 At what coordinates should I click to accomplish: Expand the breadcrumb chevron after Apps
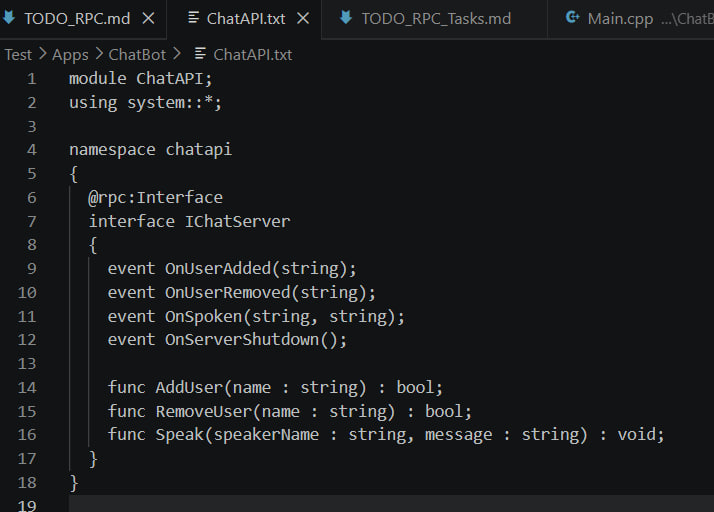coord(99,54)
